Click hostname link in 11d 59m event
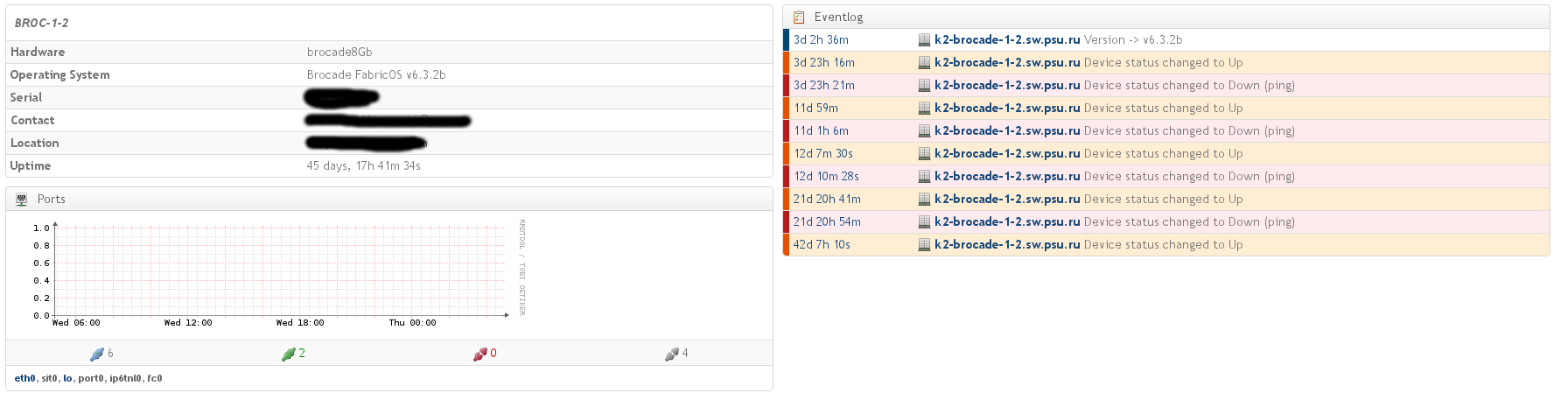Image resolution: width=1568 pixels, height=400 pixels. (x=1006, y=108)
